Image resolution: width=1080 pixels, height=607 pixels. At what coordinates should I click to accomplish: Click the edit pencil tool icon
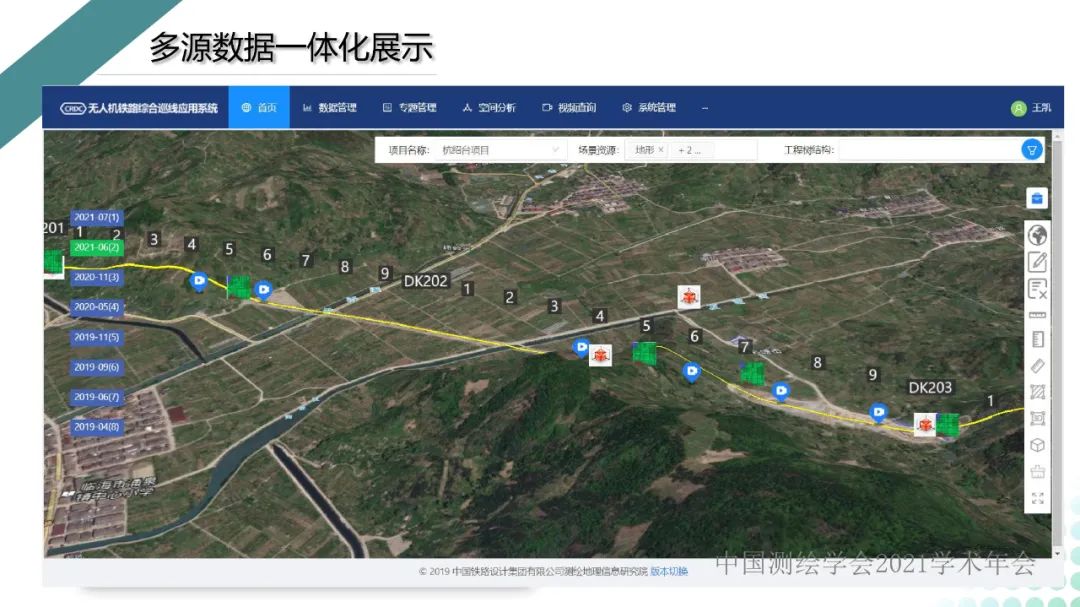click(1037, 262)
